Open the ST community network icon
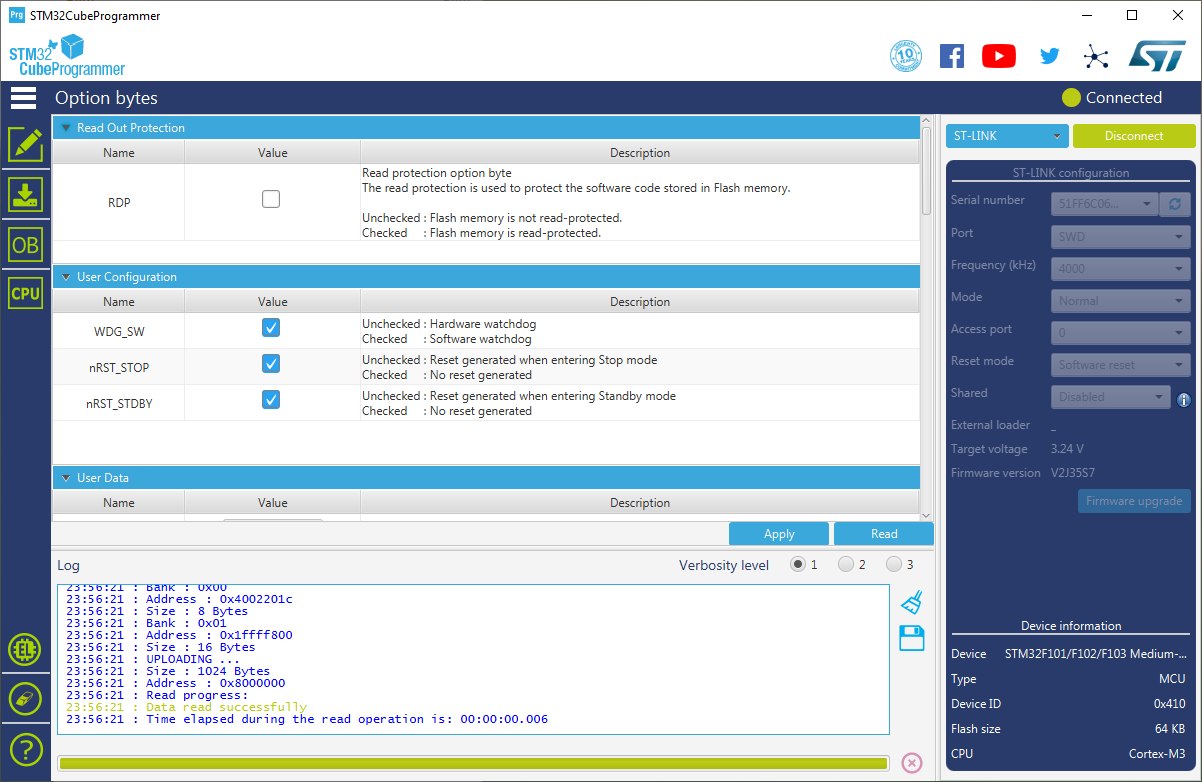The width and height of the screenshot is (1202, 782). 1097,56
